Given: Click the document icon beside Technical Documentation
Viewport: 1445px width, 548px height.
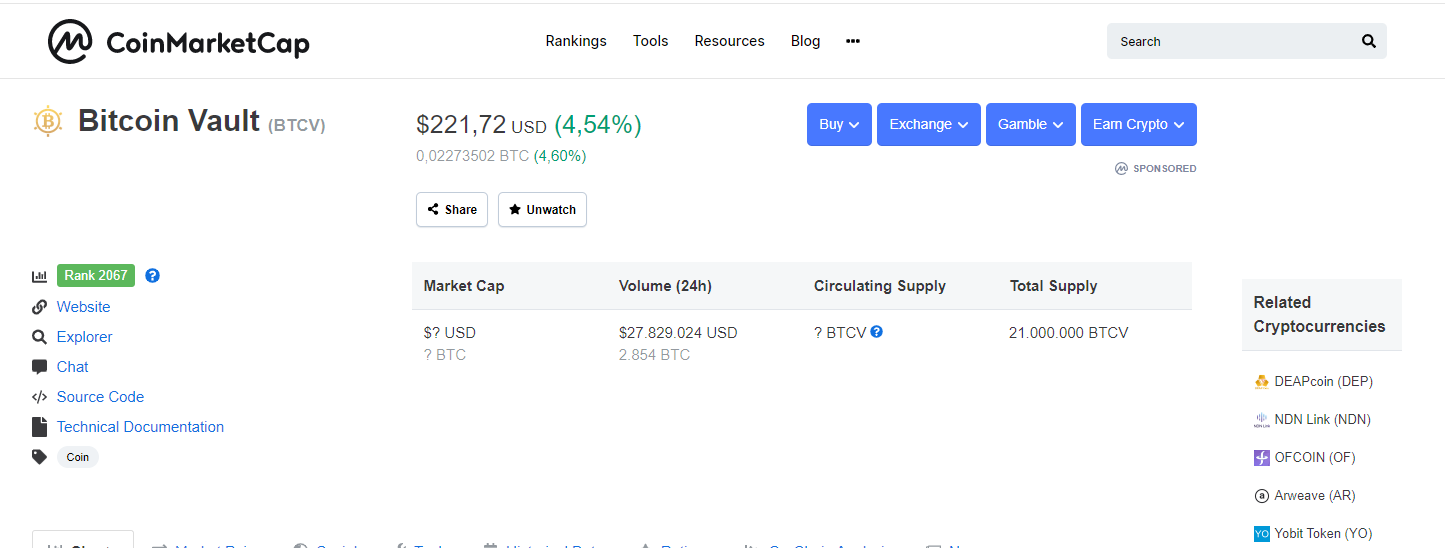Looking at the screenshot, I should tap(39, 427).
